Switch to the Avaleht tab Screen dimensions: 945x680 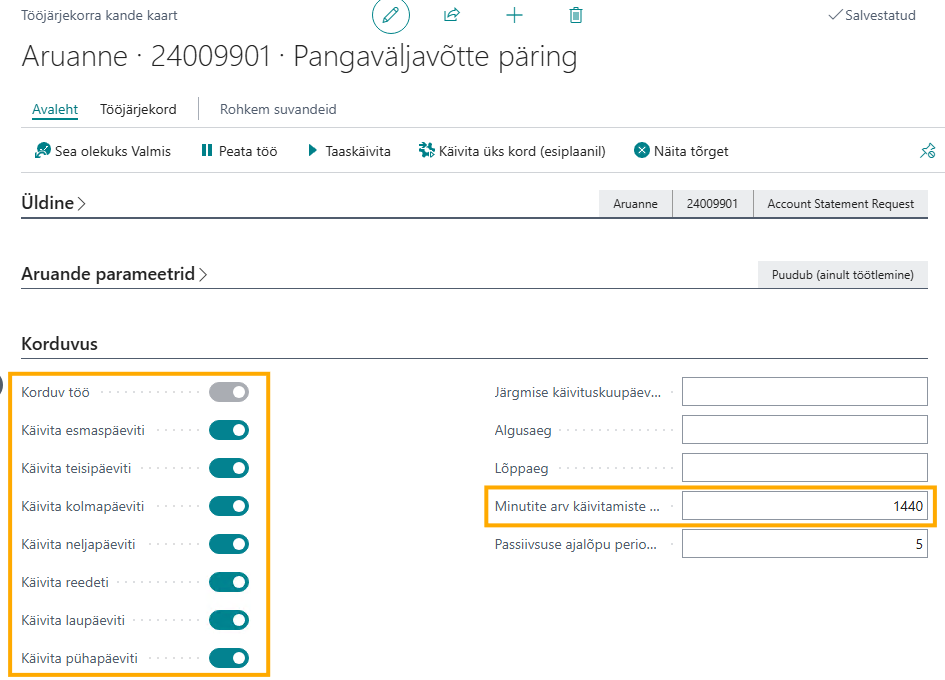click(x=55, y=109)
